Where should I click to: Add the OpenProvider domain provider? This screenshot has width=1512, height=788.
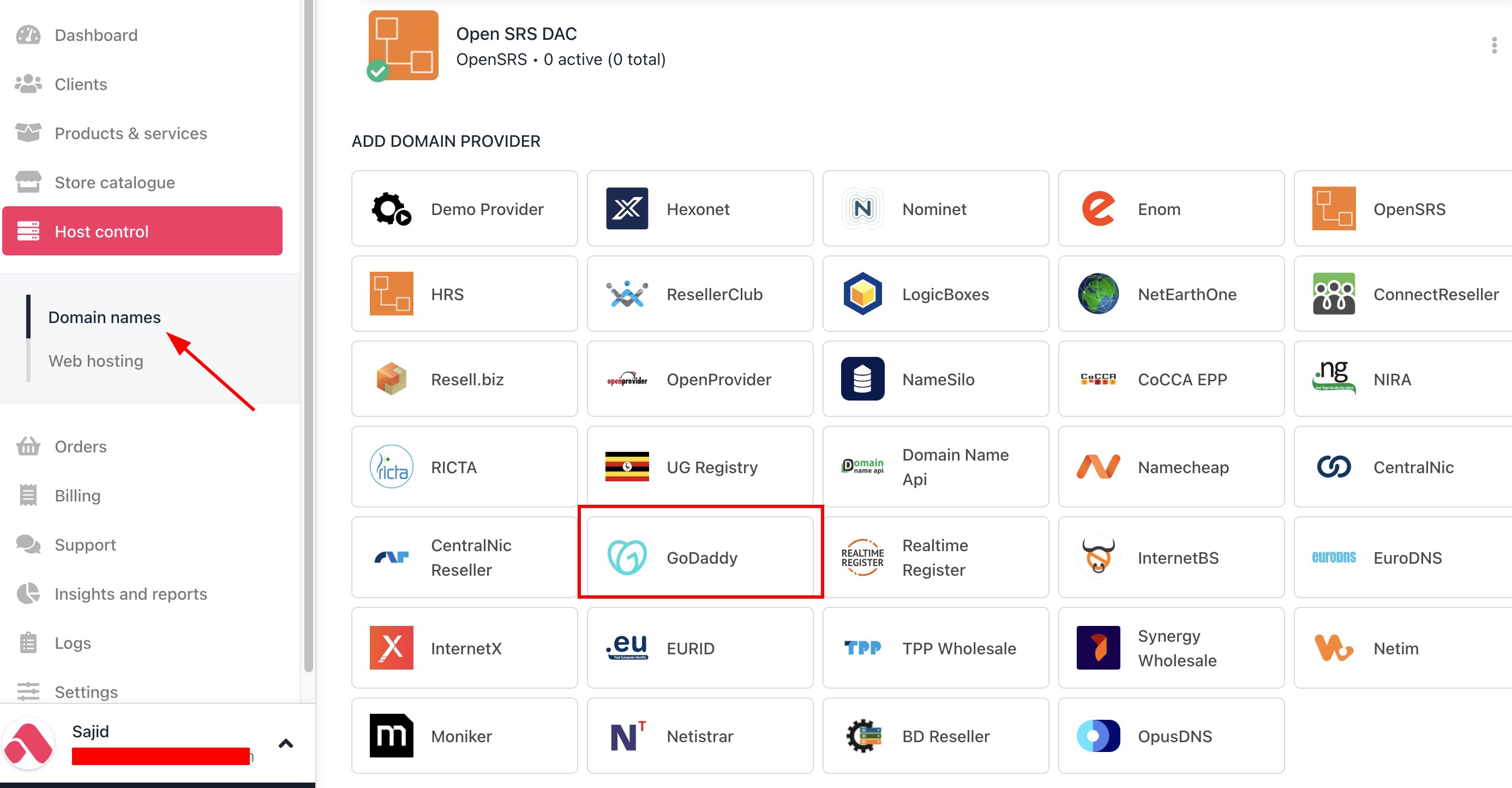[700, 379]
